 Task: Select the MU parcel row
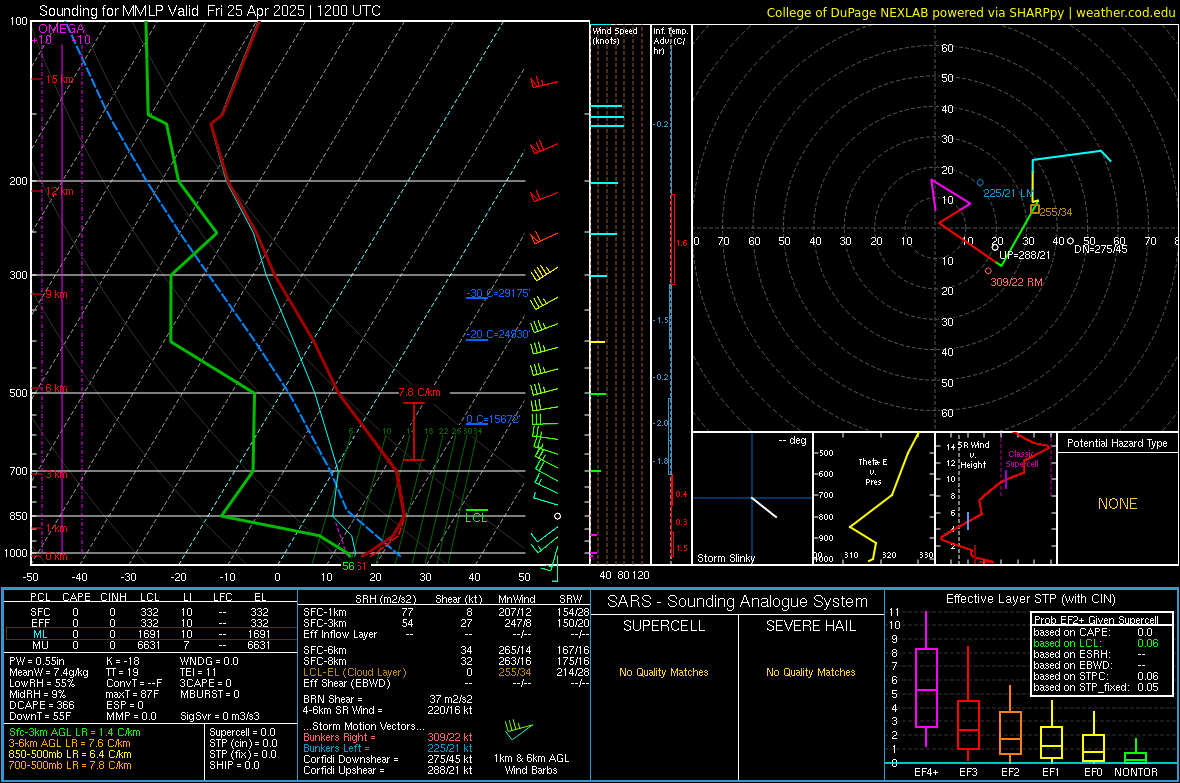pyautogui.click(x=149, y=645)
